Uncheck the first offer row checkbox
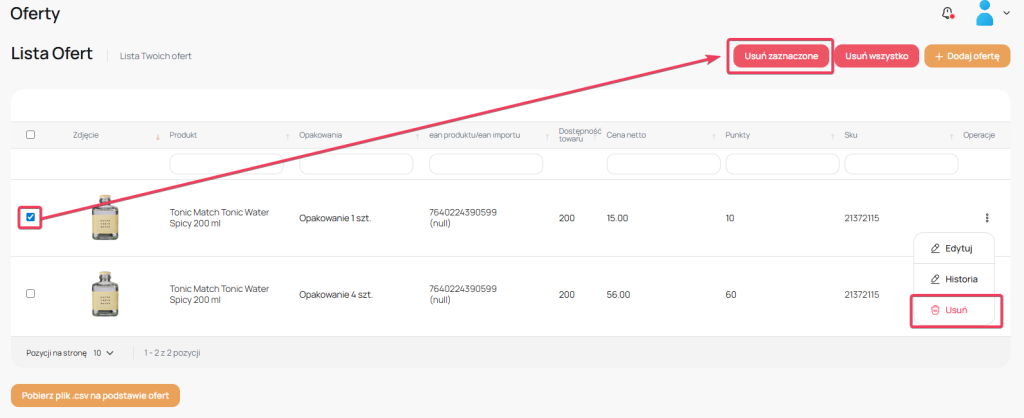This screenshot has height=418, width=1024. (30, 217)
